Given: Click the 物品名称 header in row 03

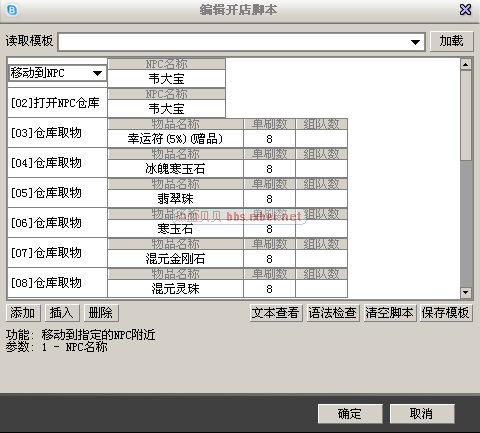Looking at the screenshot, I should (x=175, y=124).
